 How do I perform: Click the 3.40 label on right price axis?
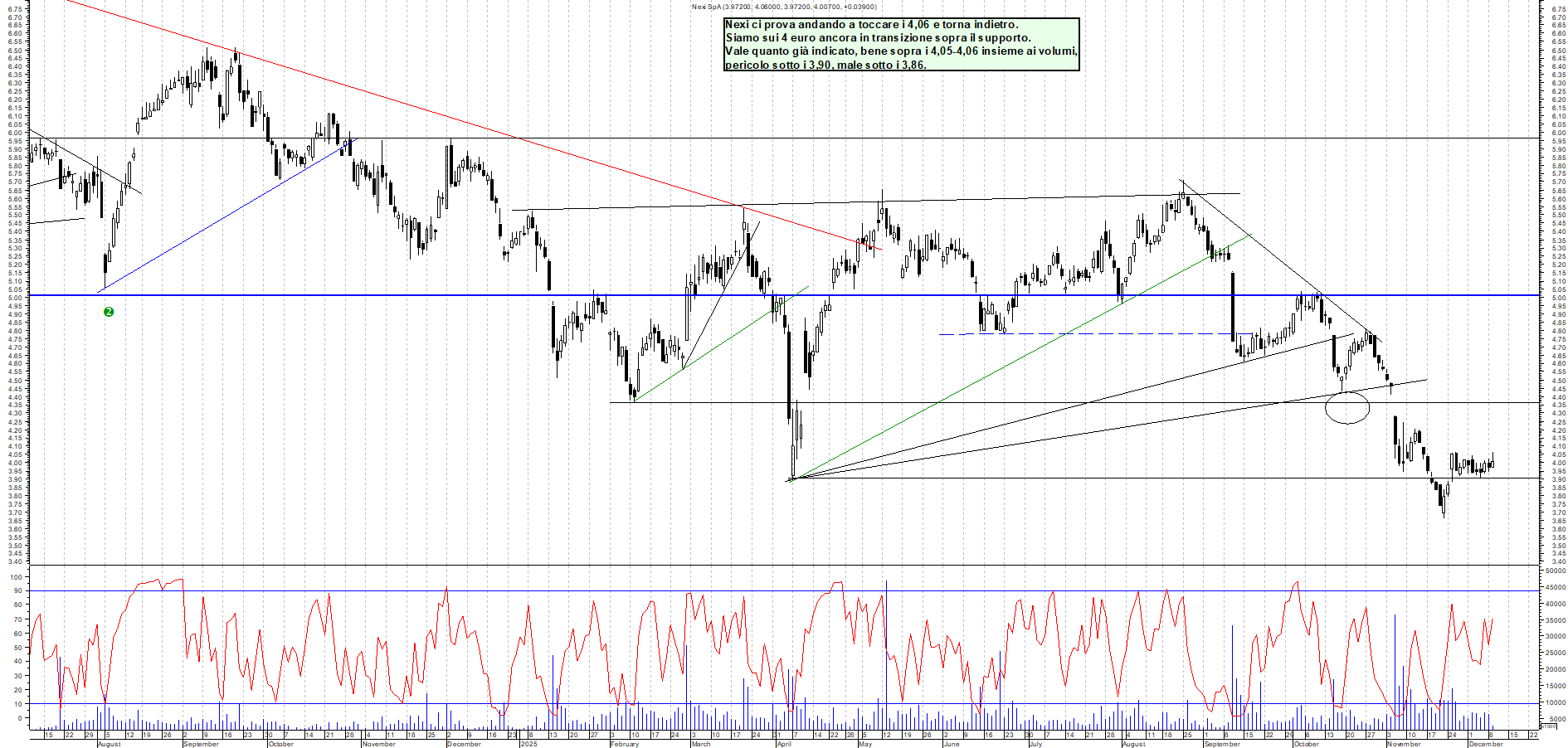[1557, 561]
